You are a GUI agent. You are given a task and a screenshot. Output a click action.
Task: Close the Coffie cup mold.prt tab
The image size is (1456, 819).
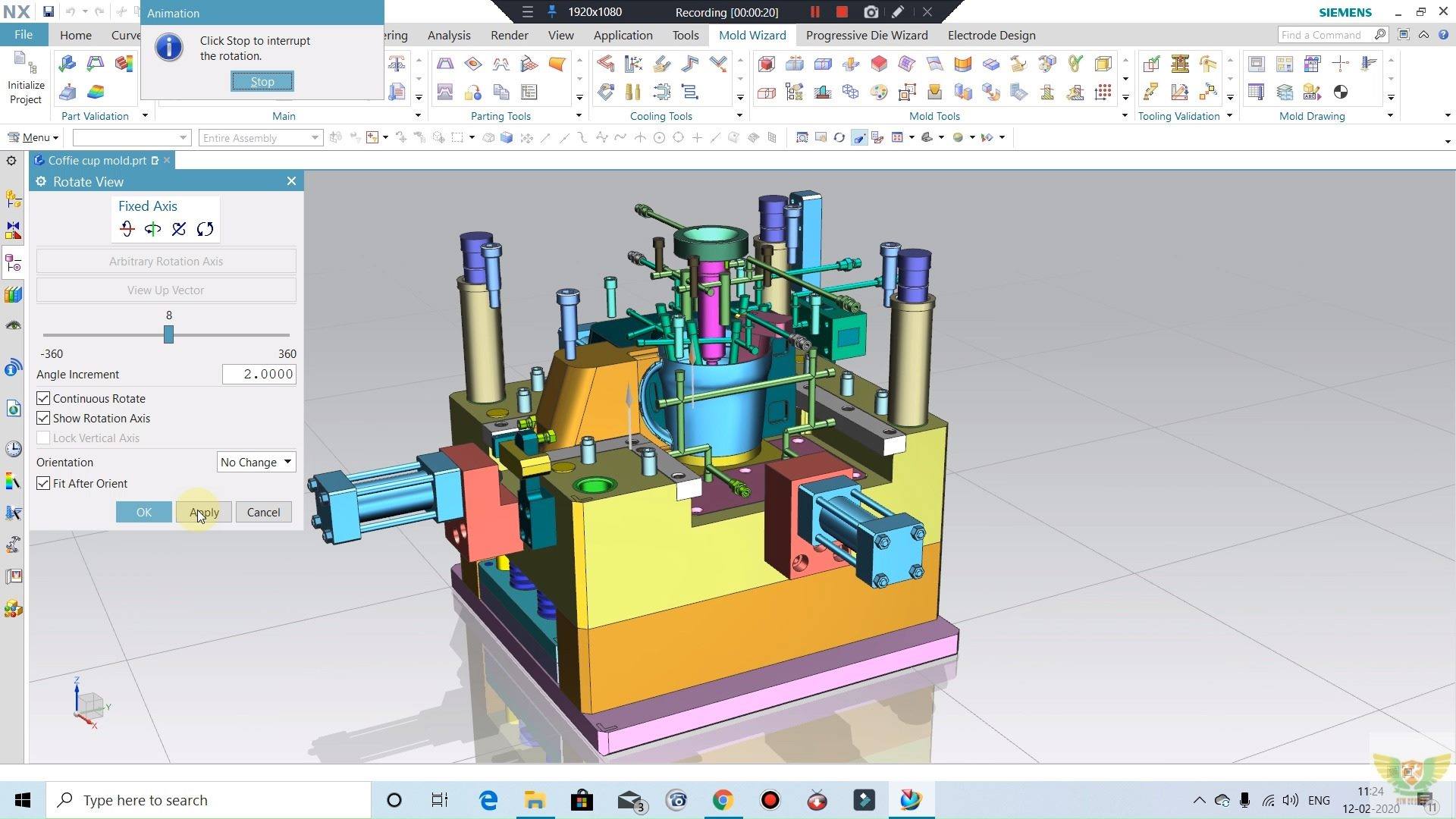(167, 160)
